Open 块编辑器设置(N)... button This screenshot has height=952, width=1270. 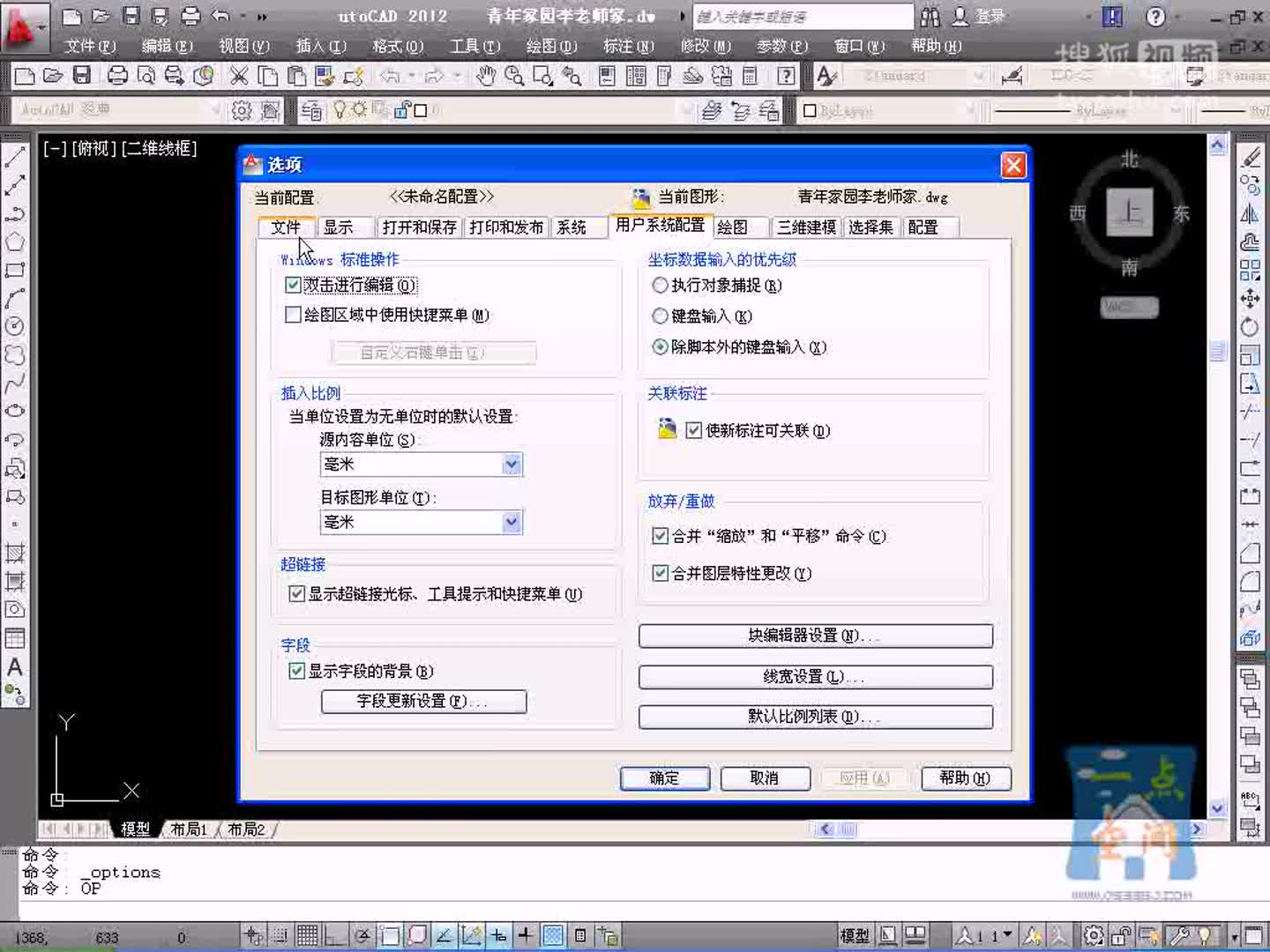coord(816,636)
